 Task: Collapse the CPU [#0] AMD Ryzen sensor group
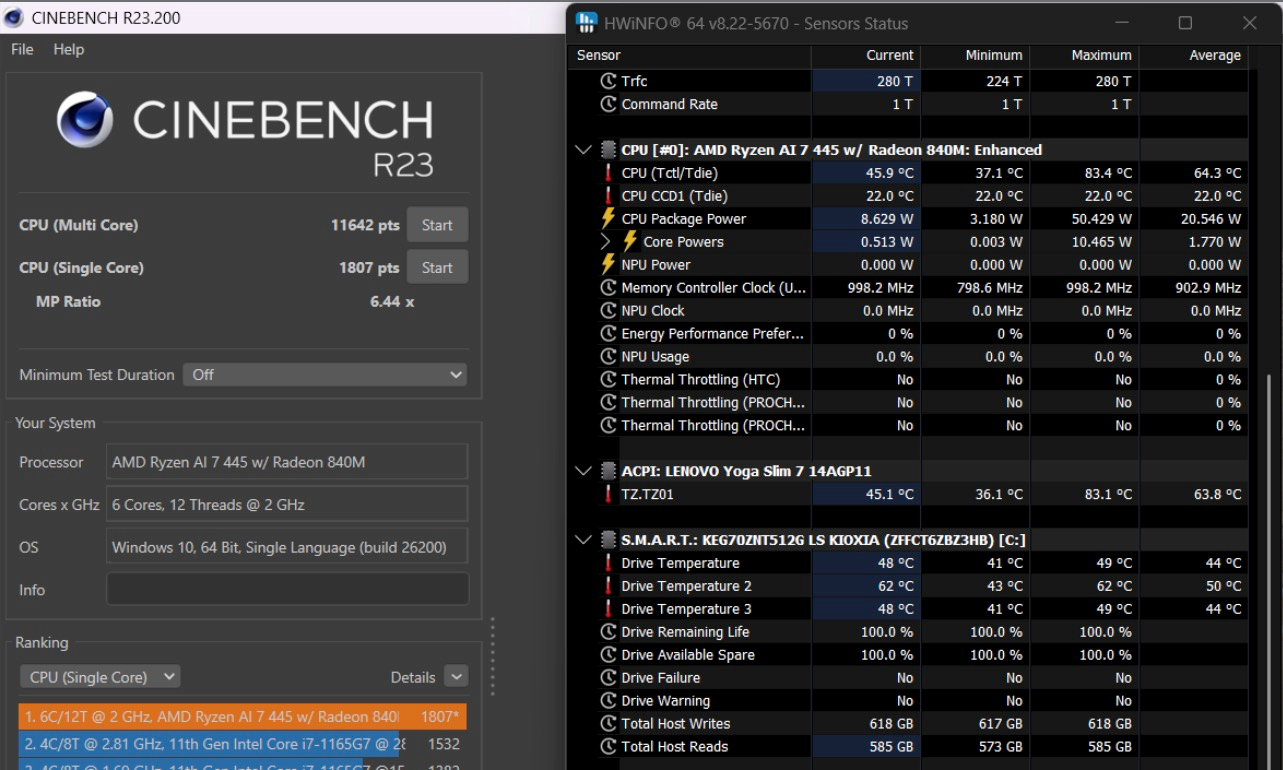coord(583,150)
